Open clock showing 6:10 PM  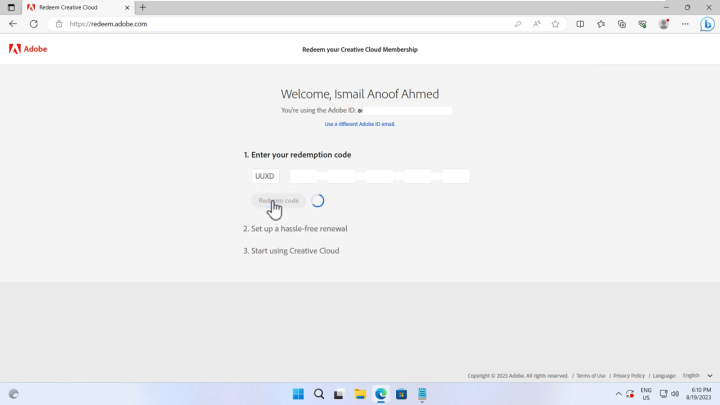tap(698, 394)
